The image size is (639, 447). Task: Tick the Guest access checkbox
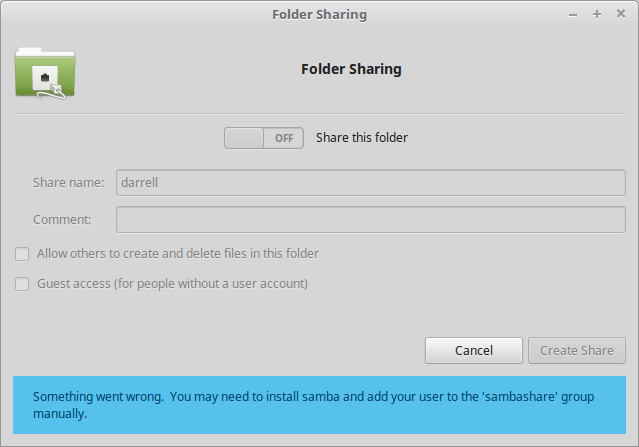(x=22, y=284)
